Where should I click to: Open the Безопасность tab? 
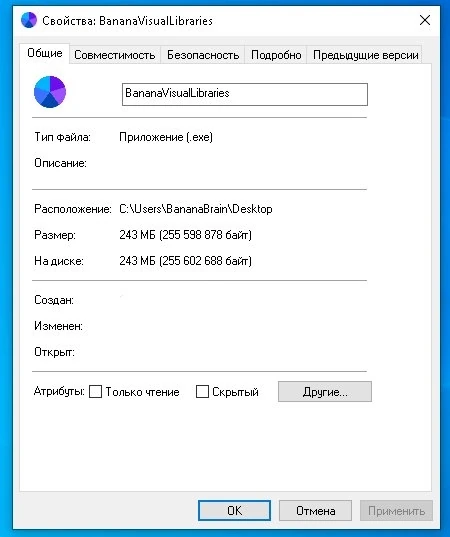click(203, 55)
